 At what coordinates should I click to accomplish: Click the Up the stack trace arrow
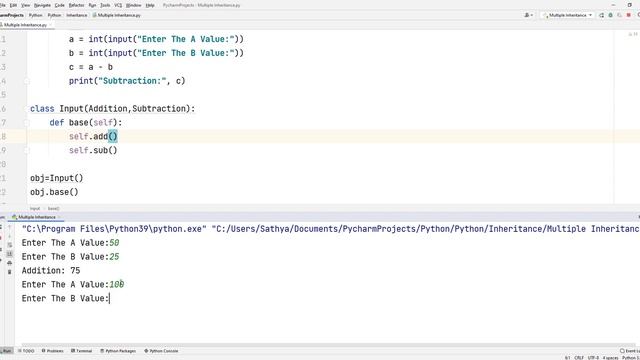9,227
